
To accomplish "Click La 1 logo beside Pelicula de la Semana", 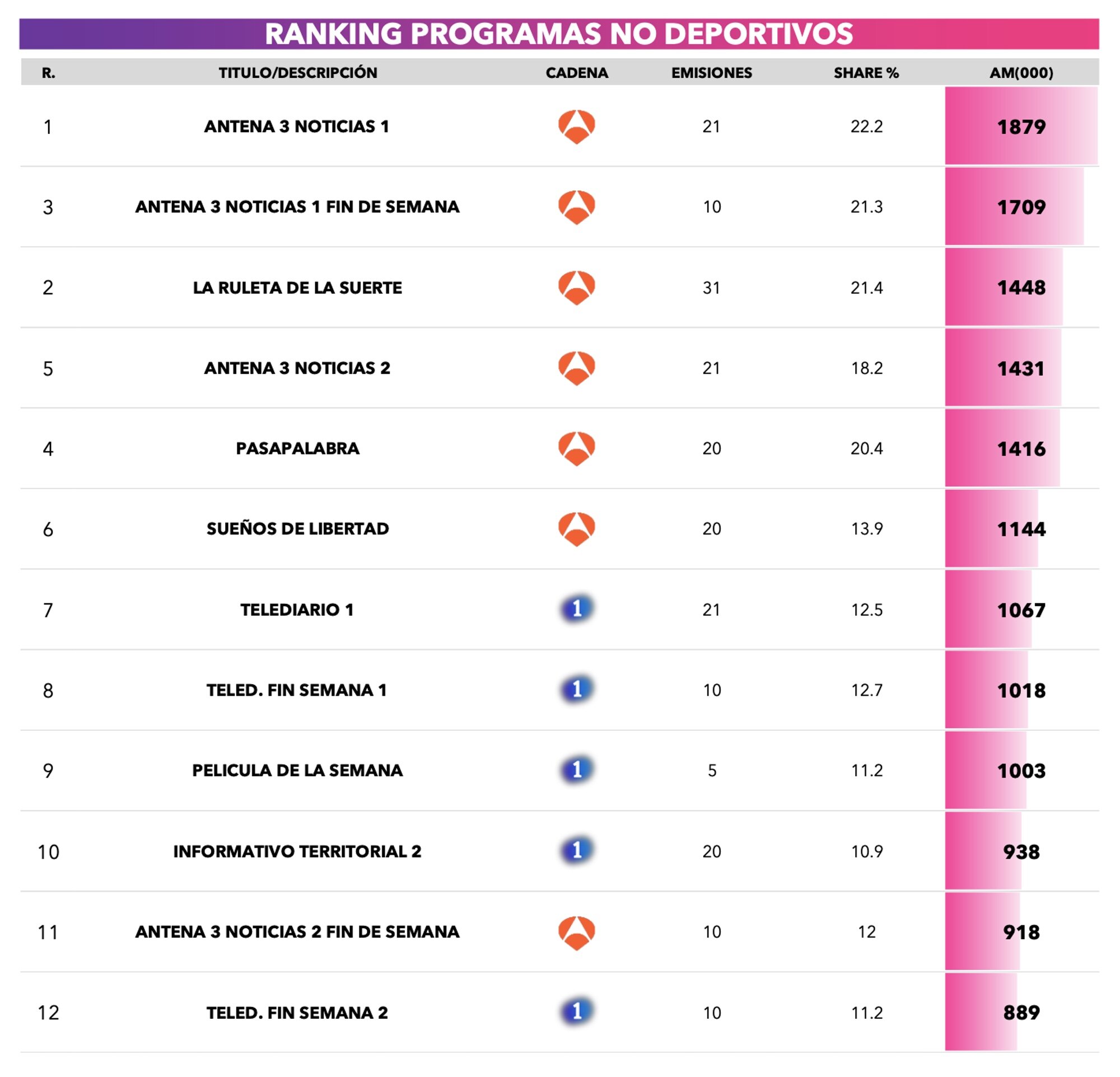I will pos(576,770).
